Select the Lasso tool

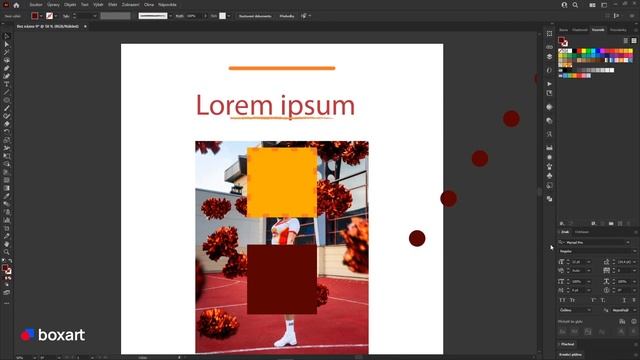tap(7, 60)
